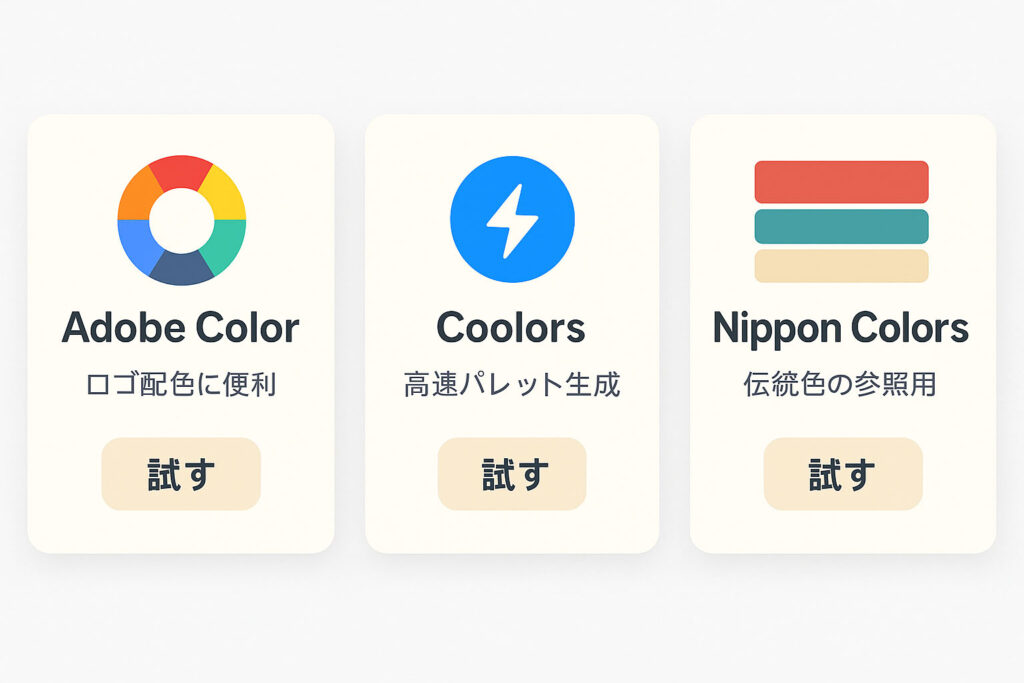Click the white lightning bolt symbol
1024x683 pixels.
click(512, 221)
